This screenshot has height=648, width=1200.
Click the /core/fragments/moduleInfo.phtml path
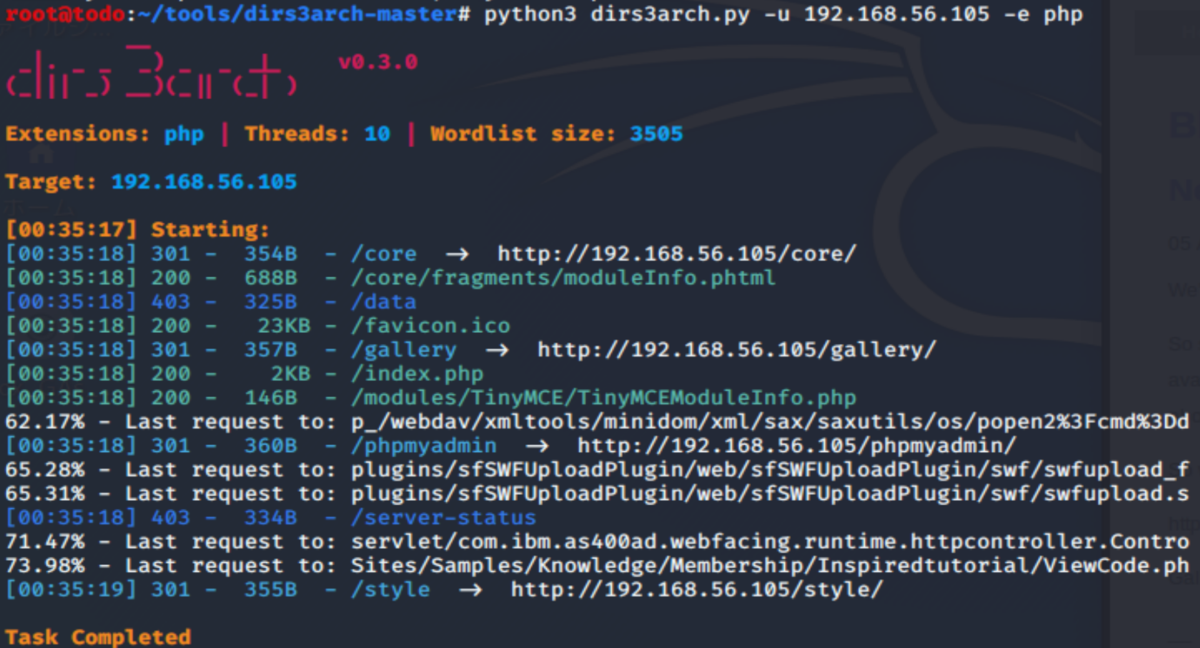click(x=563, y=278)
